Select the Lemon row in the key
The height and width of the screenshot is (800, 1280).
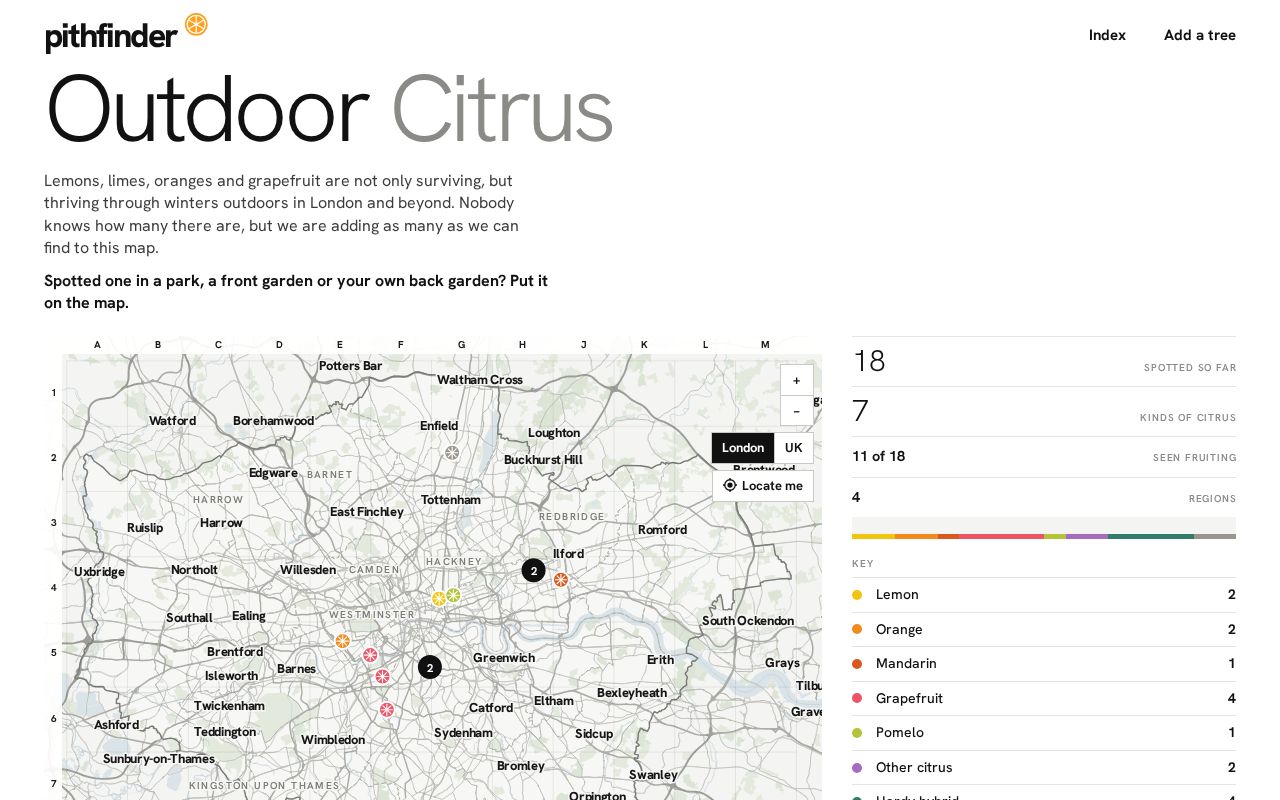point(1044,595)
